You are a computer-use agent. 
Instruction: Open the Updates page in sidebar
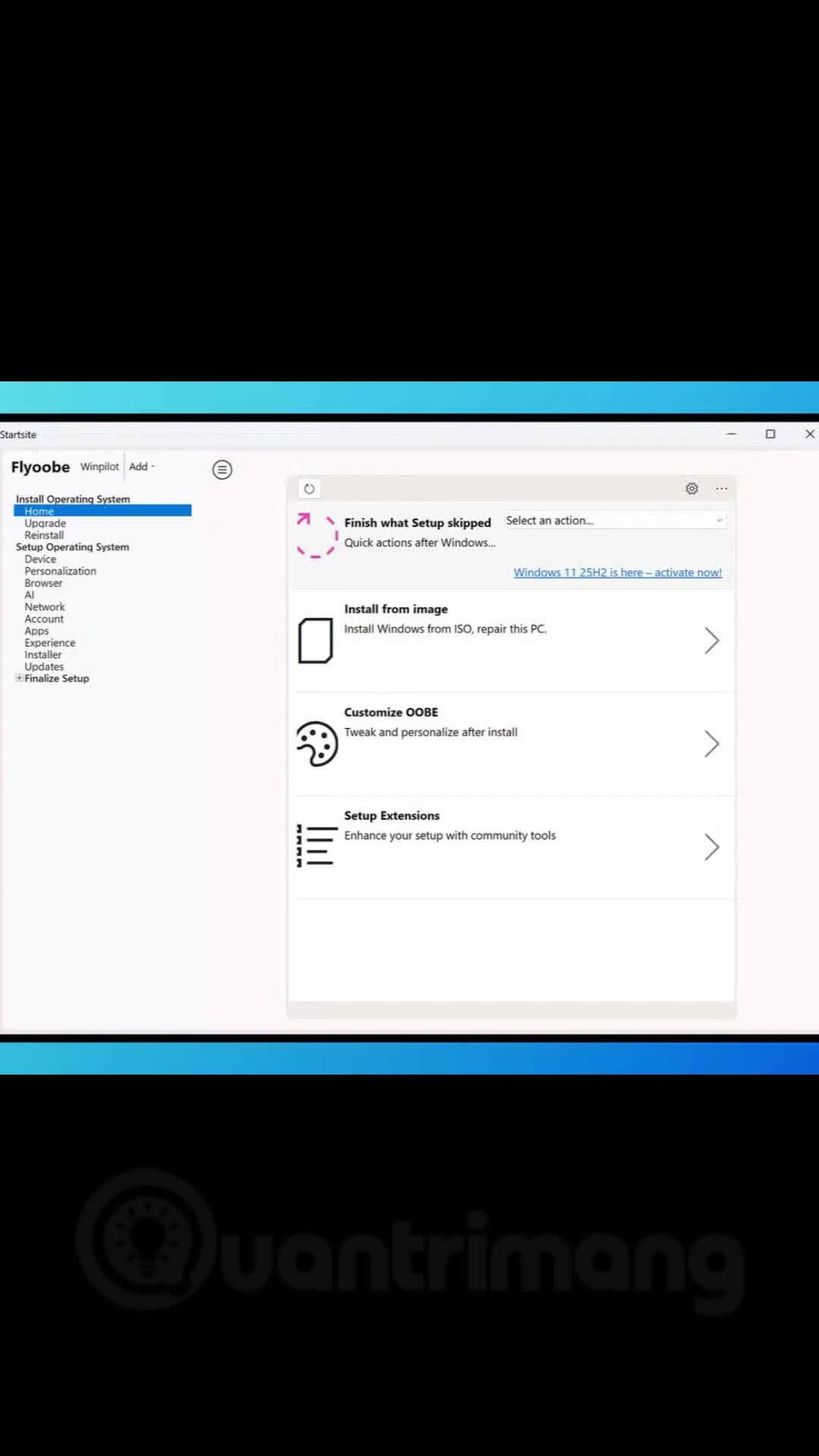44,667
